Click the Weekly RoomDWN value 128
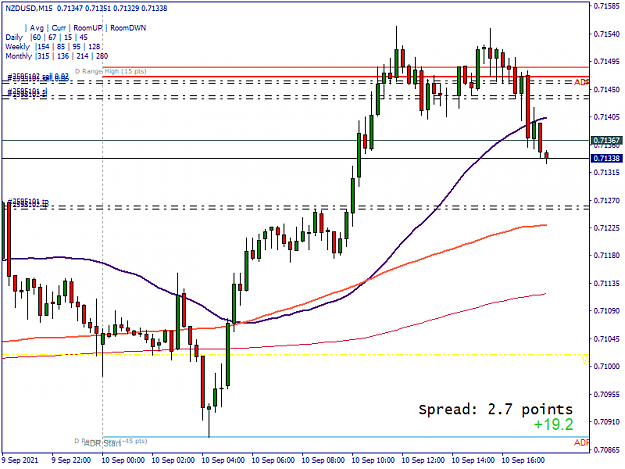The width and height of the screenshot is (625, 469). click(x=94, y=47)
